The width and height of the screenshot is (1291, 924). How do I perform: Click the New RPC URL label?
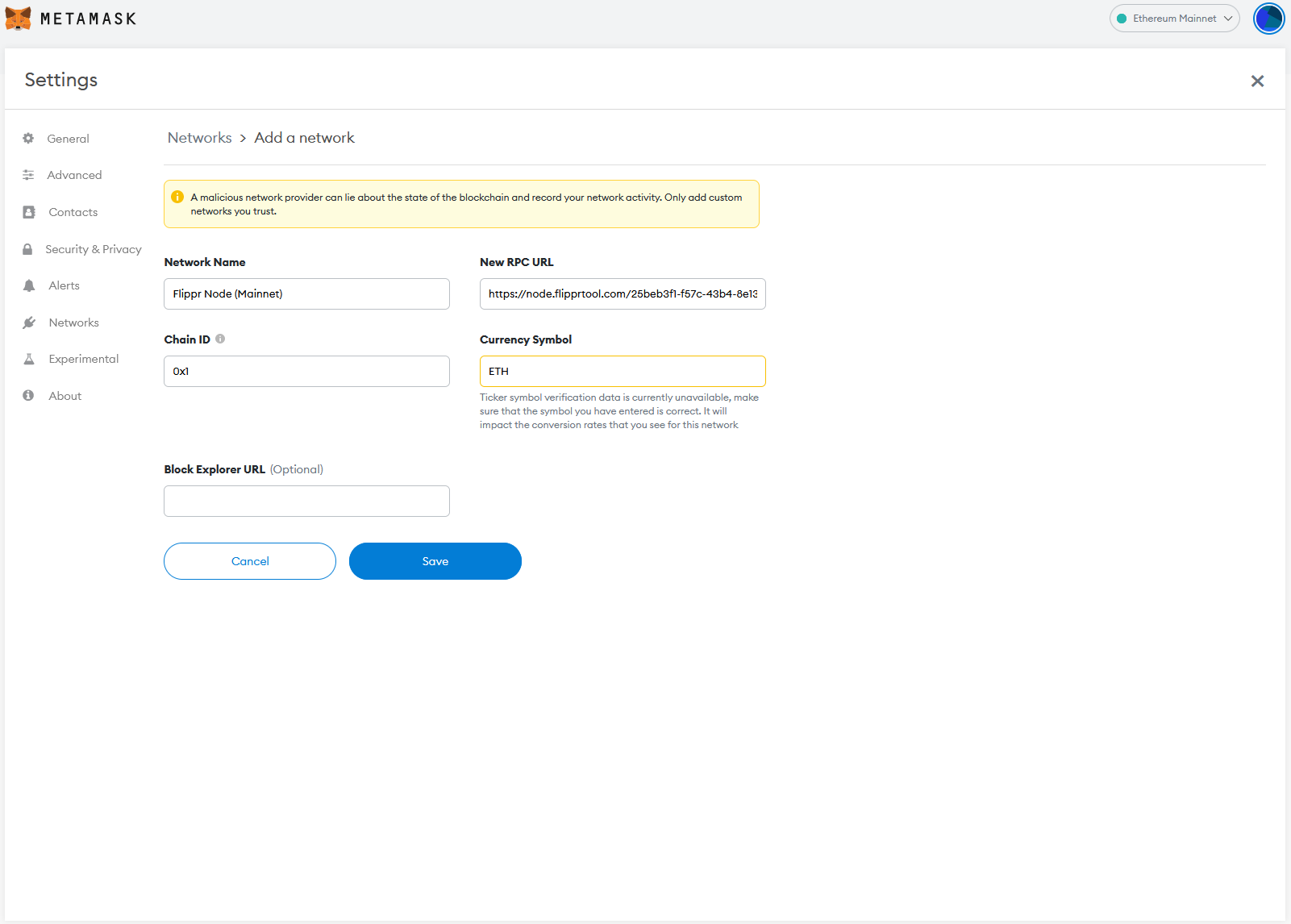click(x=517, y=262)
